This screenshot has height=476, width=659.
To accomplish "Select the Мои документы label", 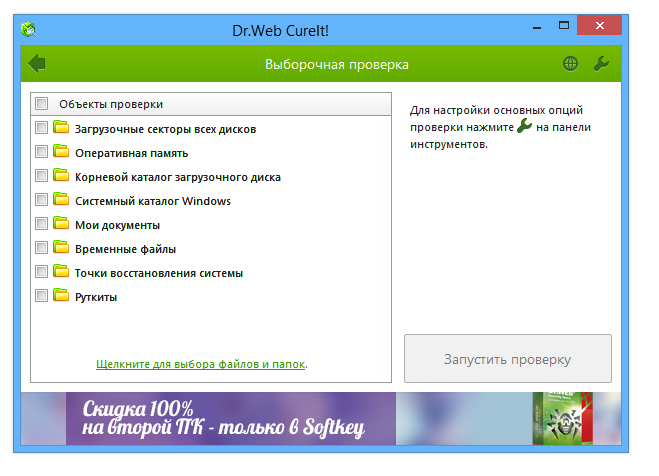I will [x=117, y=225].
